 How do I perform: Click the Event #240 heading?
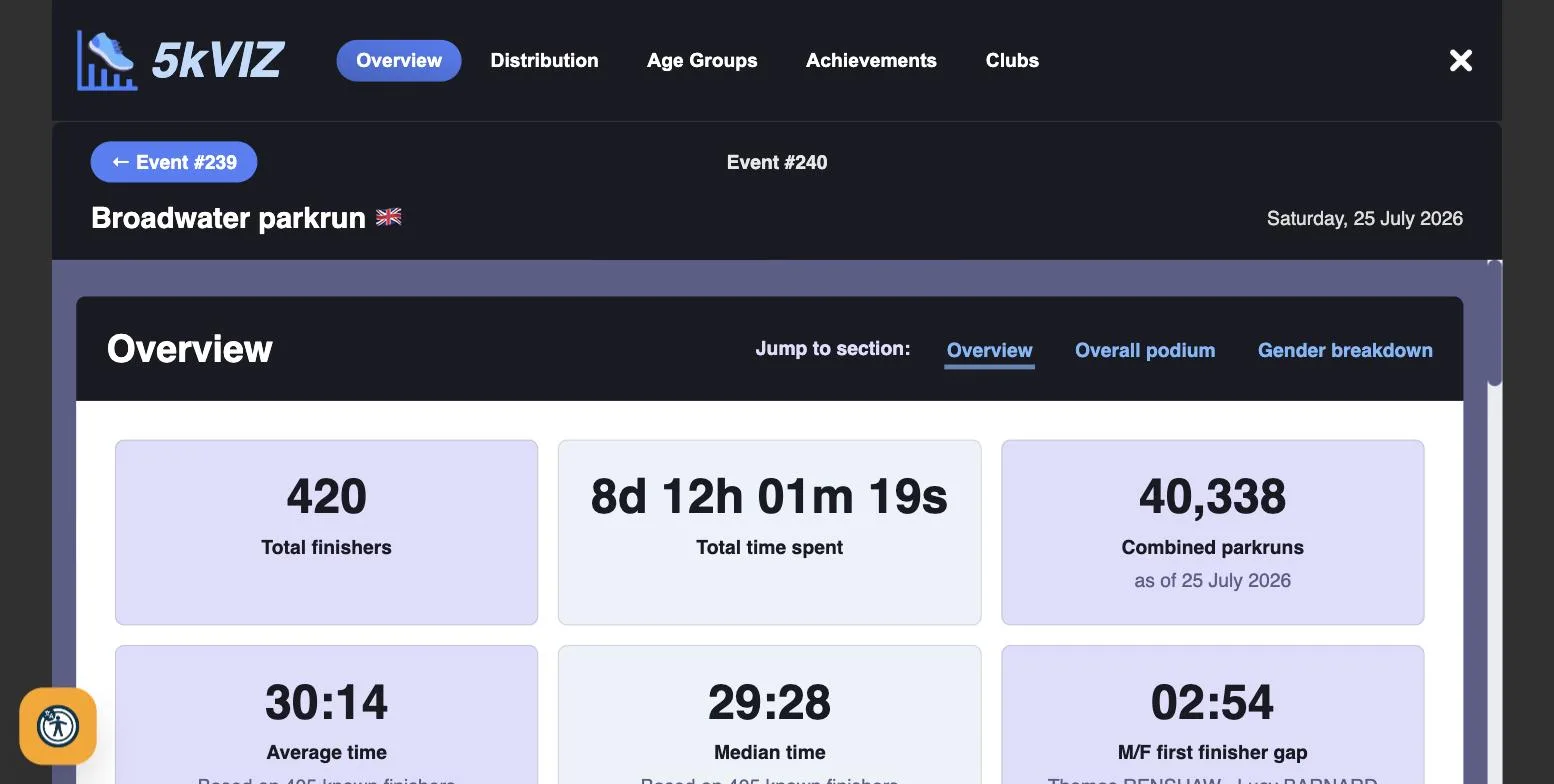(777, 163)
